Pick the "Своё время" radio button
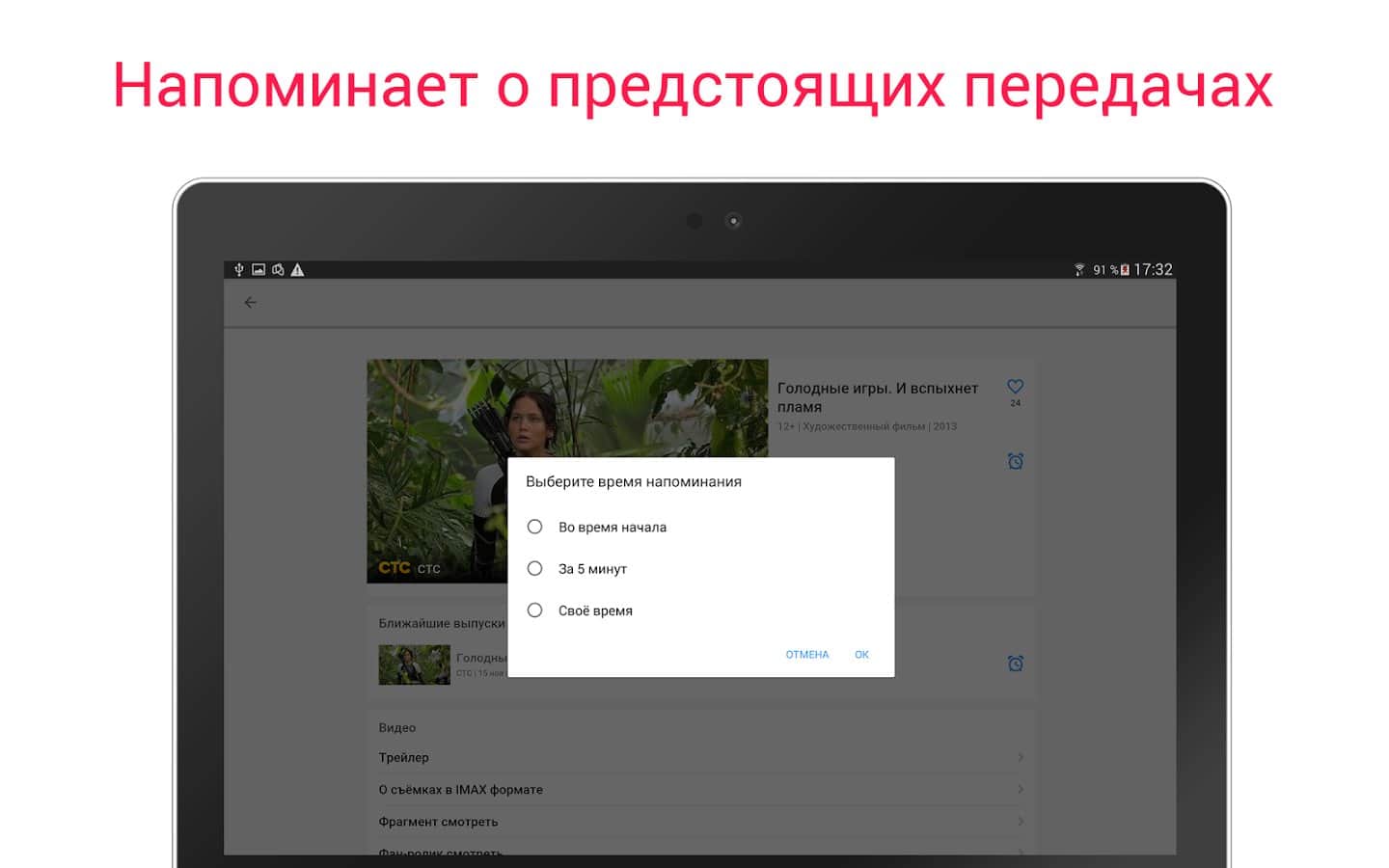The height and width of the screenshot is (868, 1389). 535,610
